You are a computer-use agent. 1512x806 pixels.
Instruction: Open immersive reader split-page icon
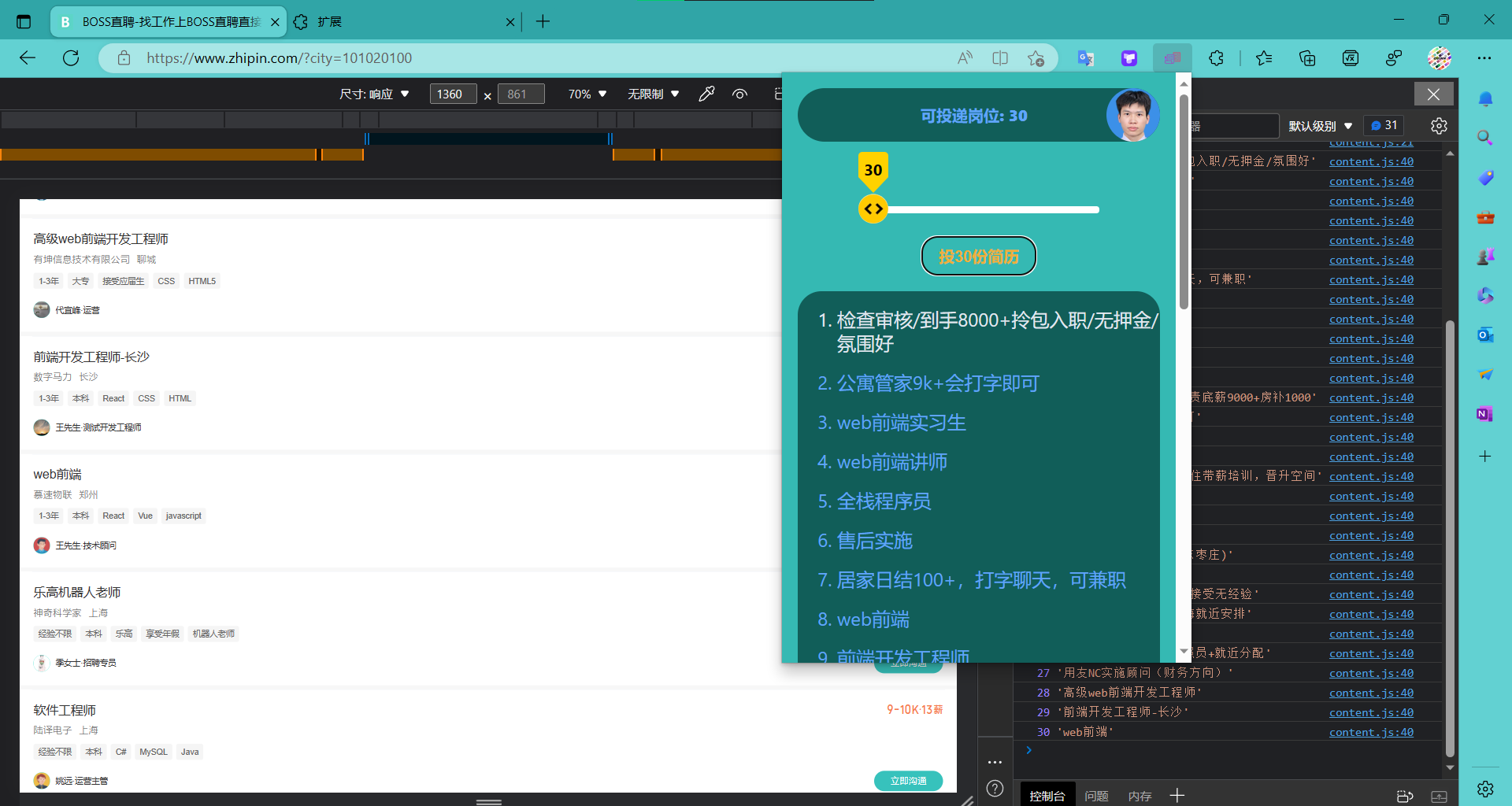tap(1000, 57)
